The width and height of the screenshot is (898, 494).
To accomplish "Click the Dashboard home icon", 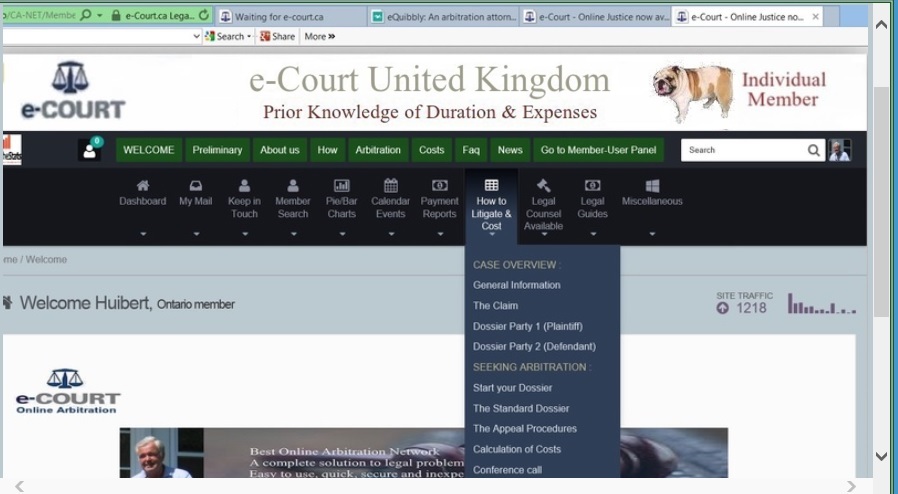I will pos(143,186).
